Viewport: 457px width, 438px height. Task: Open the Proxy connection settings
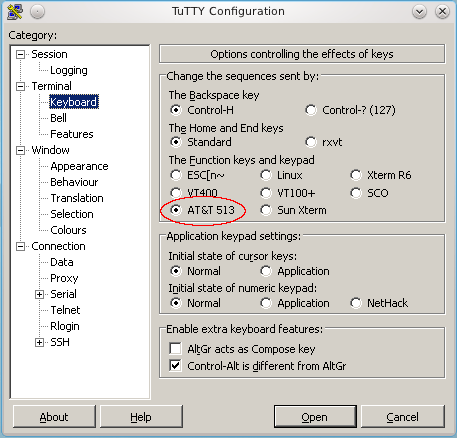coord(64,278)
